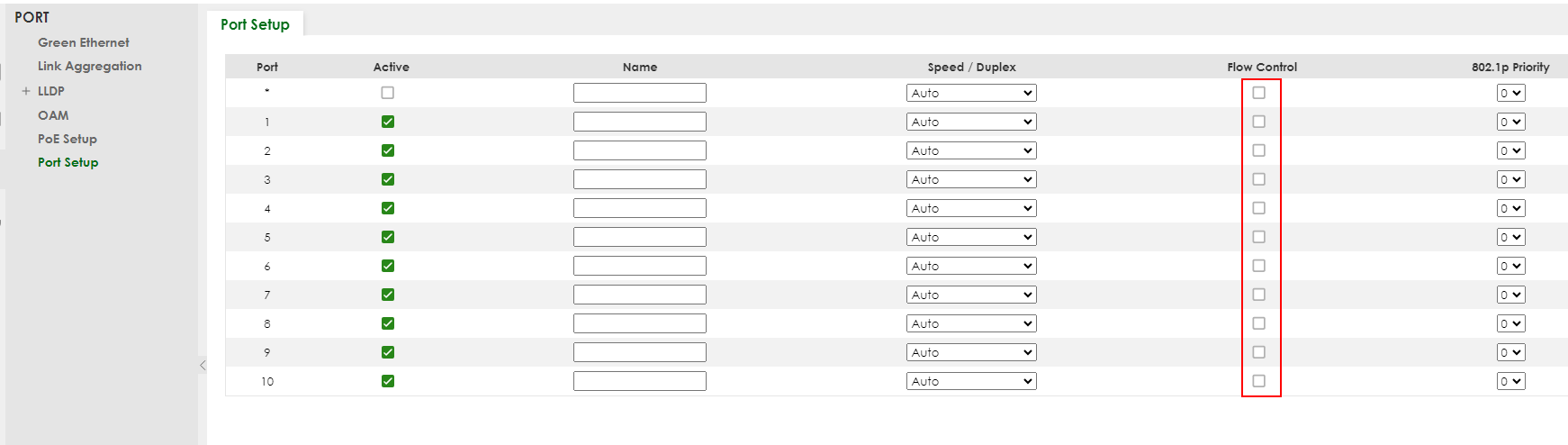Uncheck the Active checkbox for port 1
Viewport: 1568px width, 445px height.
(388, 122)
